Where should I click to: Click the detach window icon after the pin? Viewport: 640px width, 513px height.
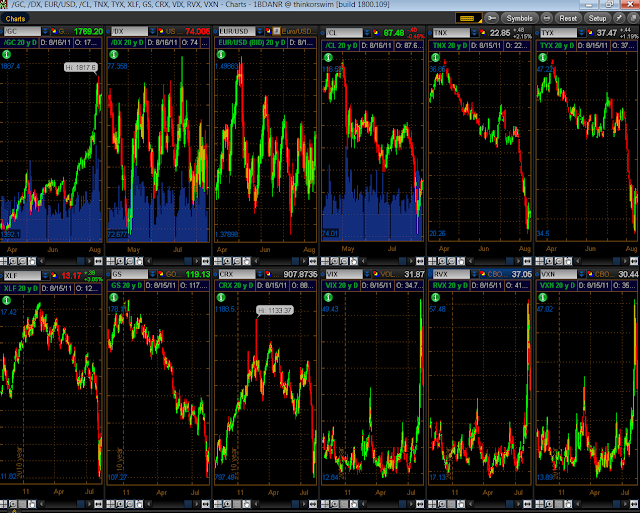coord(631,18)
